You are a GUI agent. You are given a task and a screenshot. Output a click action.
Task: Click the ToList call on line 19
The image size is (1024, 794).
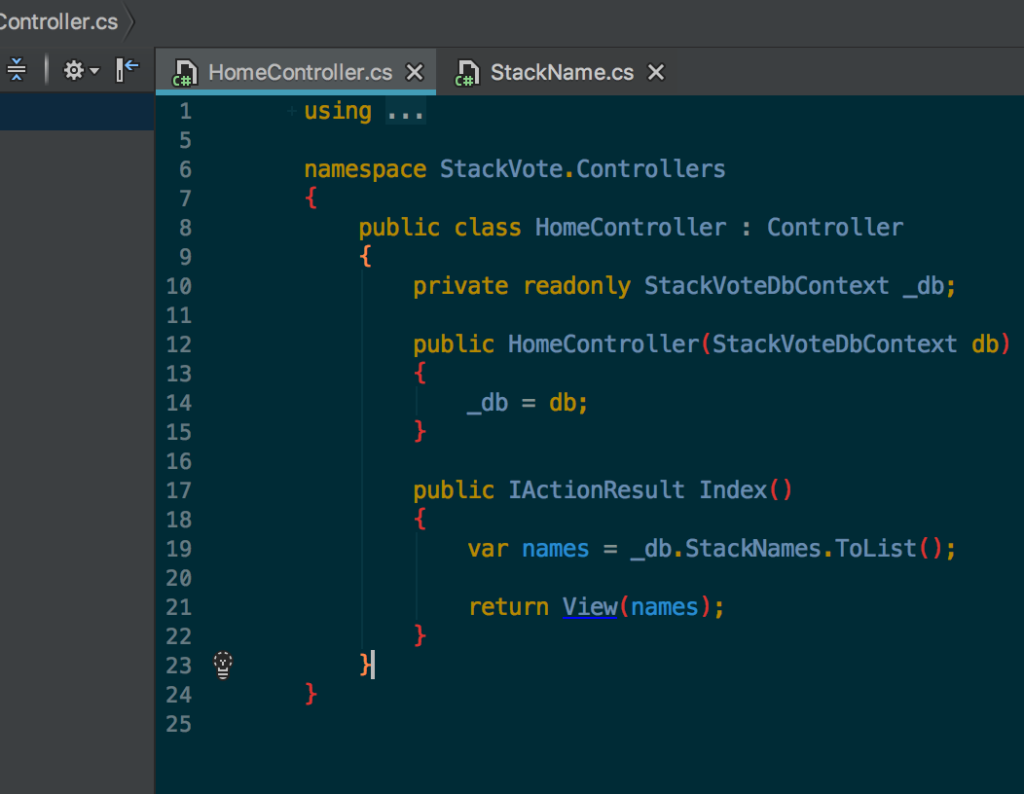pos(874,549)
